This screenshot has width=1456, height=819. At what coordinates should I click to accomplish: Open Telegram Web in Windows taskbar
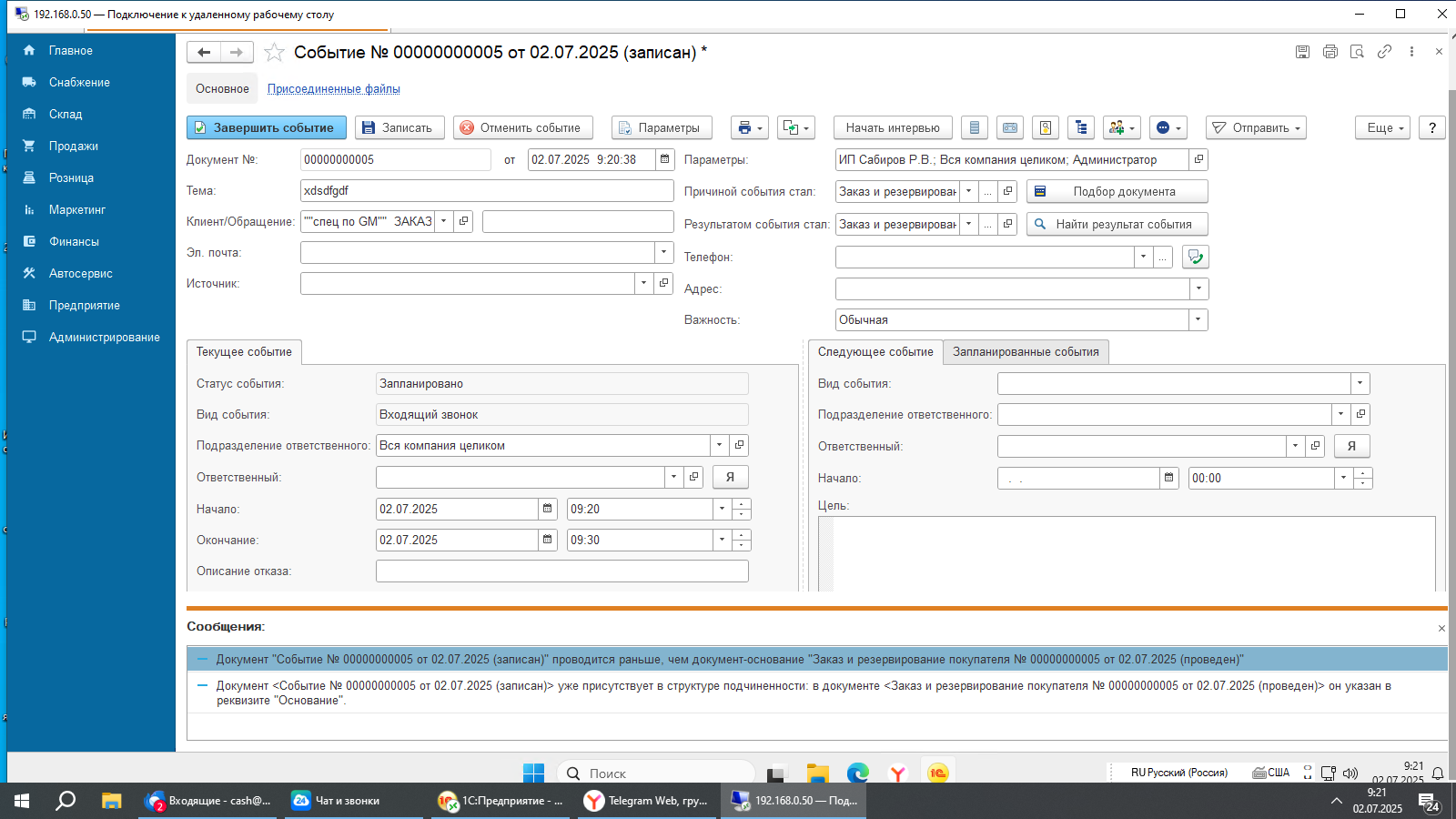(648, 801)
